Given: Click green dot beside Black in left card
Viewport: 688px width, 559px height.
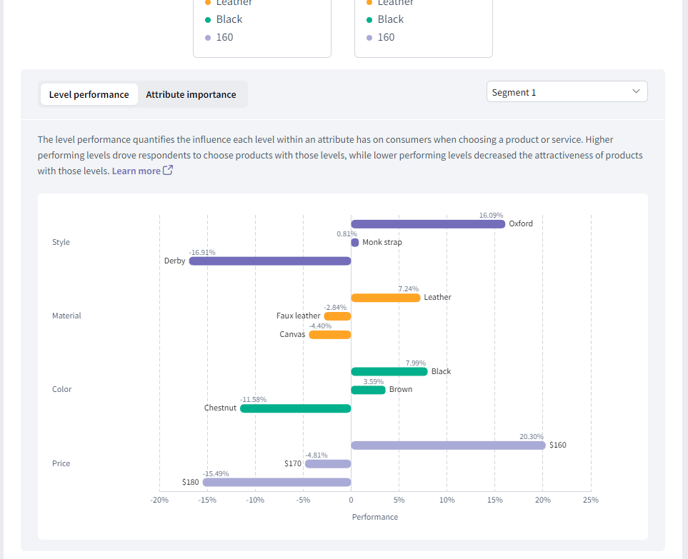Looking at the screenshot, I should [208, 20].
